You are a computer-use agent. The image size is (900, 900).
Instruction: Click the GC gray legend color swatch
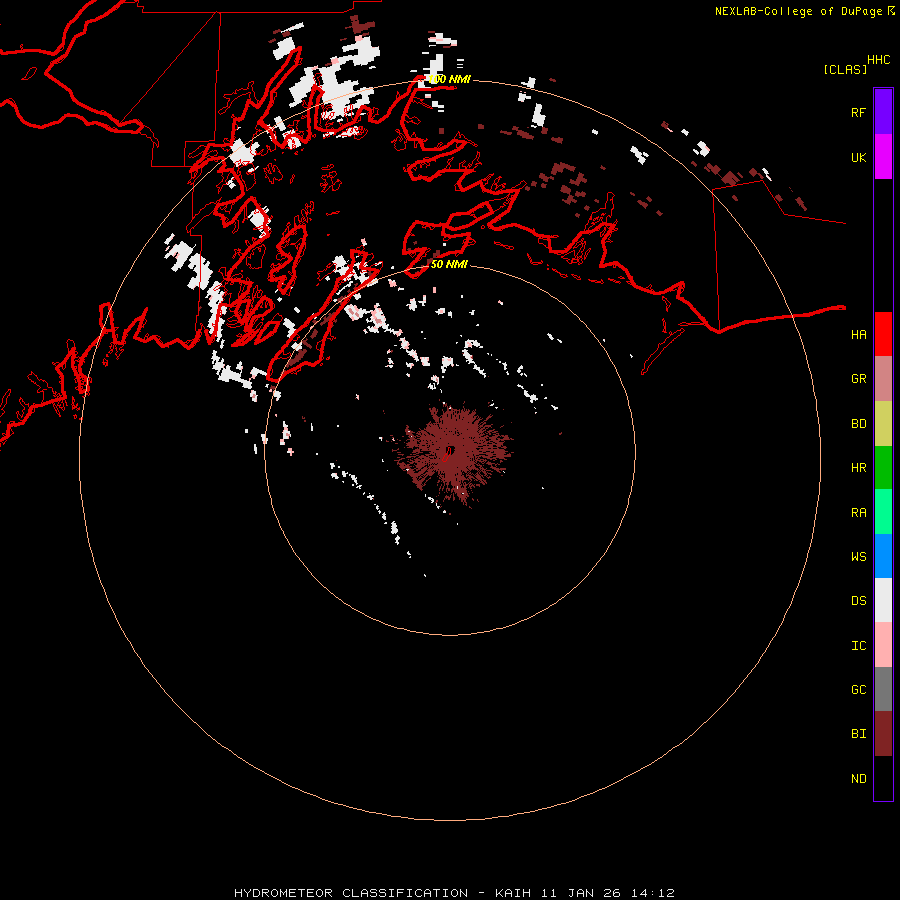click(883, 689)
